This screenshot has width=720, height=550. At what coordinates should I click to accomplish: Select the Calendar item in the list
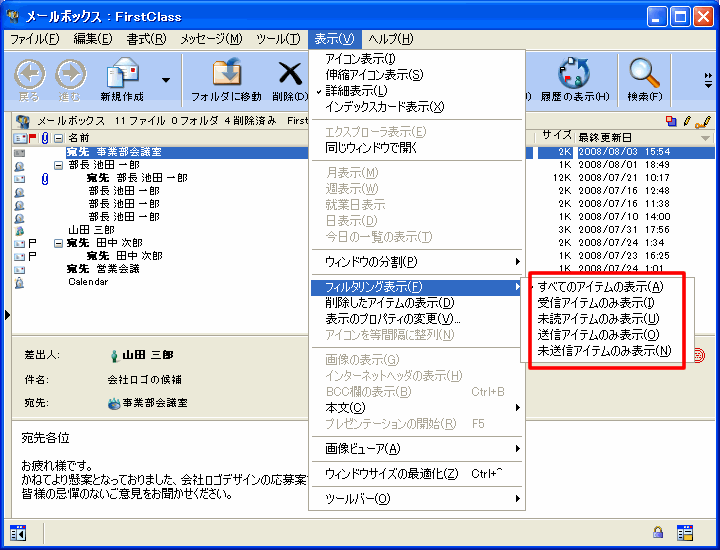(x=87, y=282)
